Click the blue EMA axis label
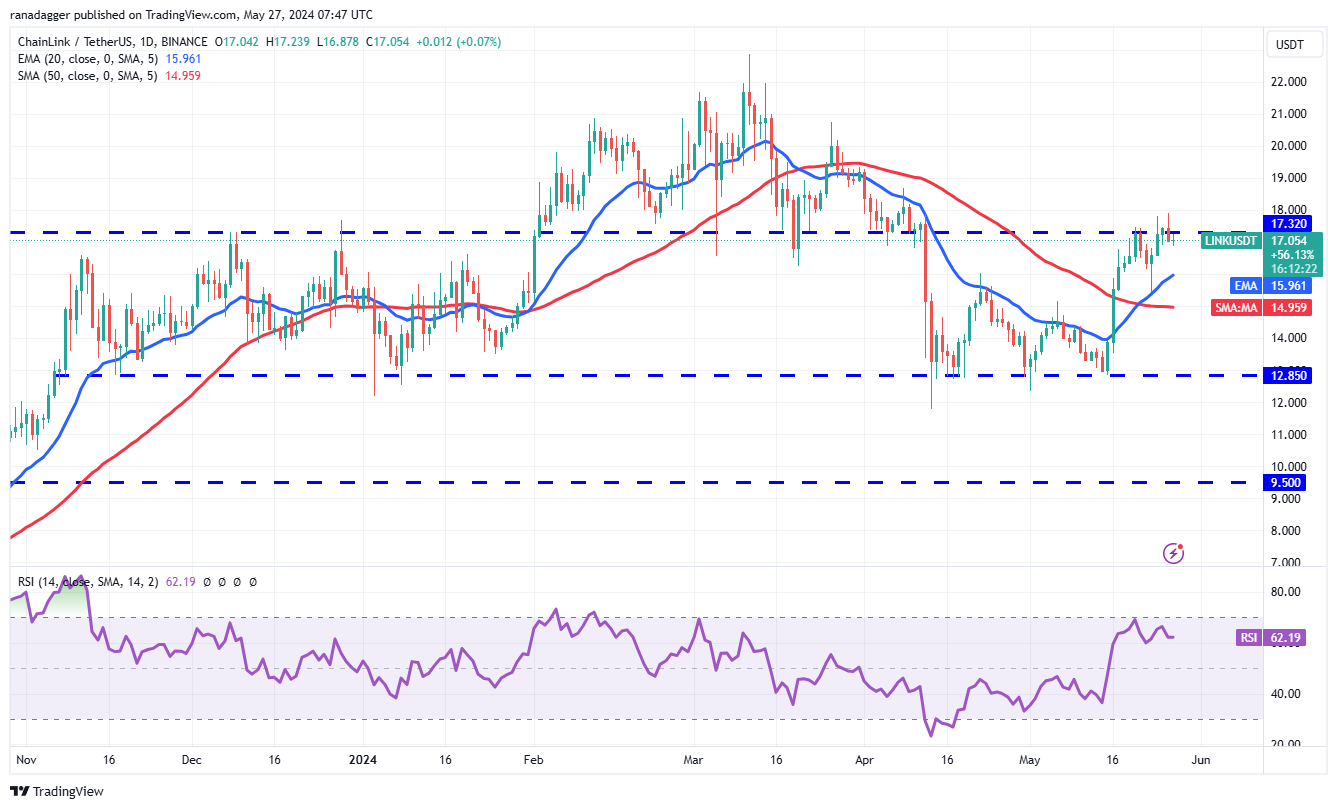 pyautogui.click(x=1244, y=285)
